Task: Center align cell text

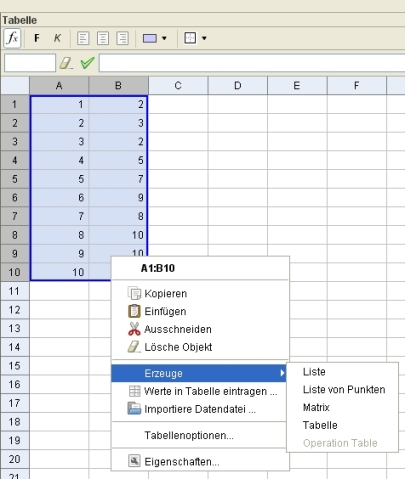Action: [103, 38]
